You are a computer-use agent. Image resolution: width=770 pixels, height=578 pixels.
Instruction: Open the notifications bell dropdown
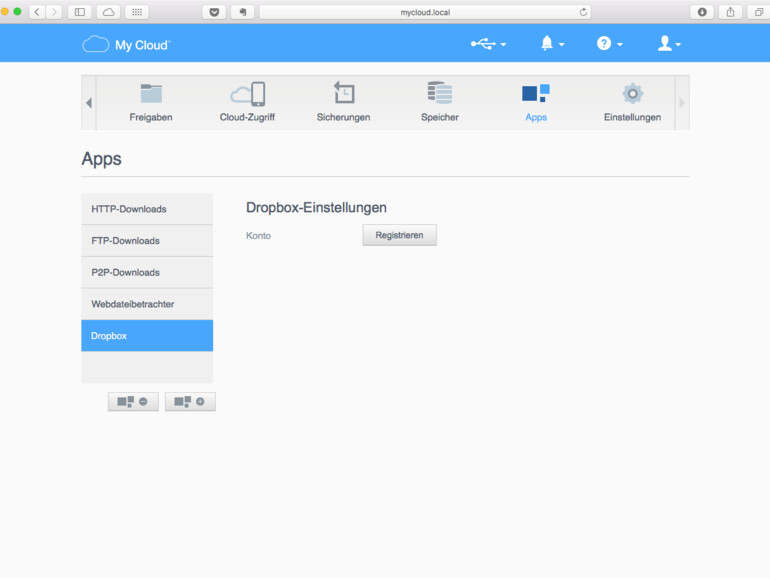552,44
